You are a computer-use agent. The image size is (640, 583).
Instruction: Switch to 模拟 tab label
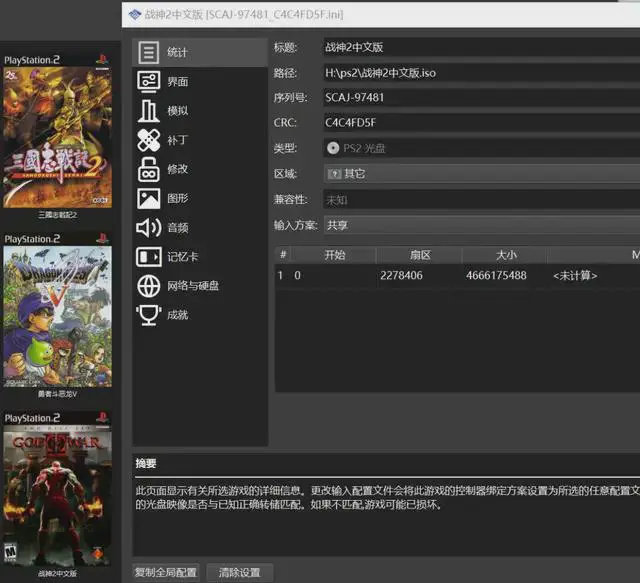coord(178,111)
